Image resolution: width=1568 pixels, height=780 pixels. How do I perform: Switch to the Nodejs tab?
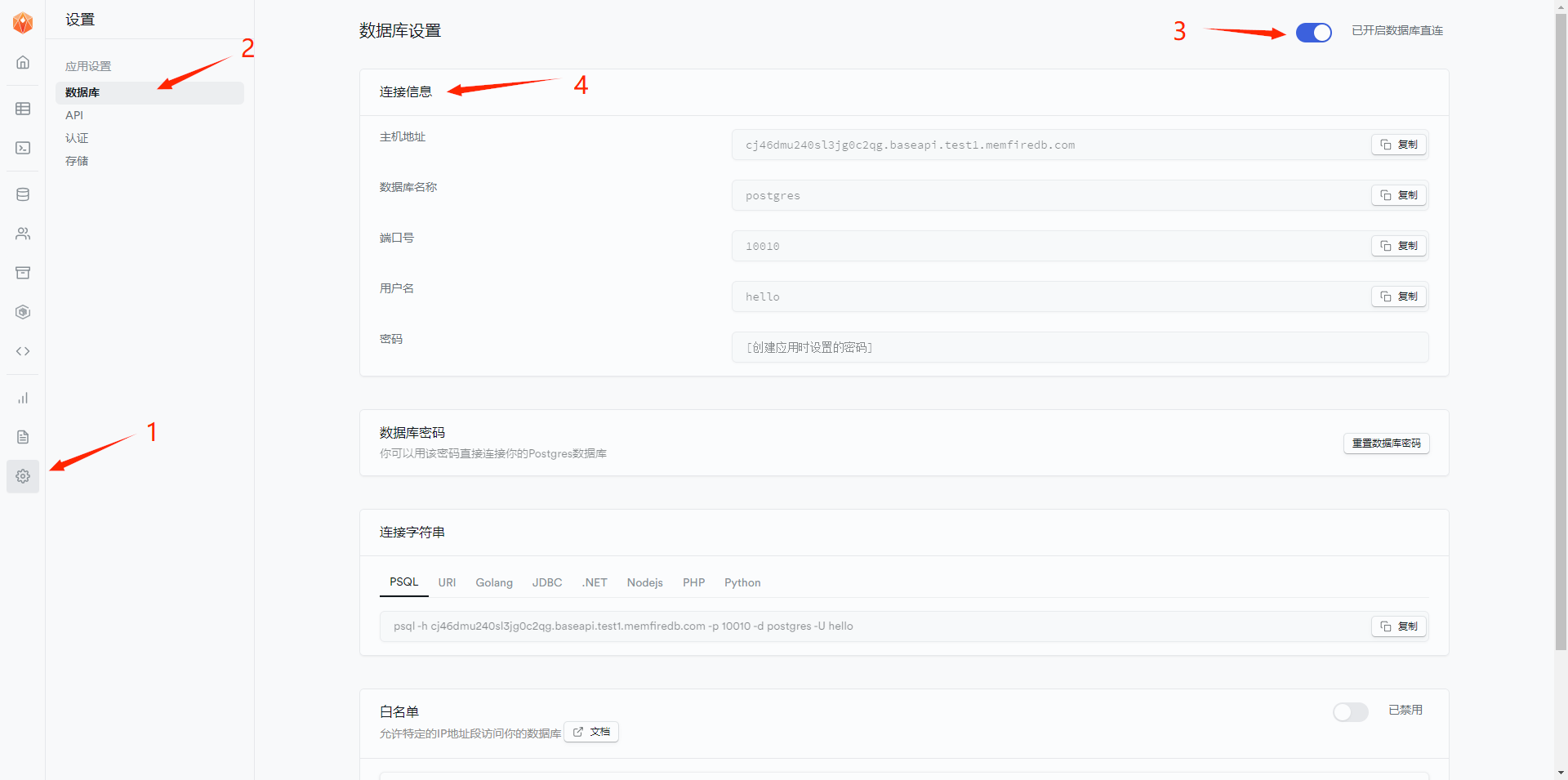point(645,582)
